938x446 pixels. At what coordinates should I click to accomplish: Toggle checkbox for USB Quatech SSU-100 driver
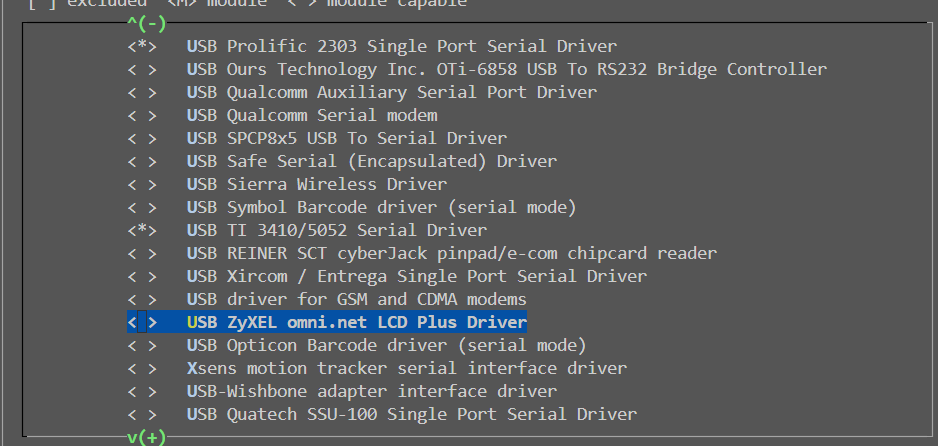pos(142,414)
